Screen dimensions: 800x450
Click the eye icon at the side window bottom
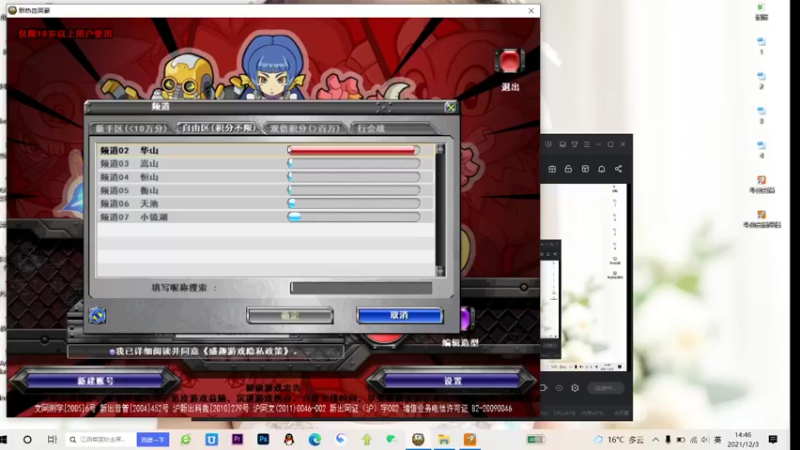(x=559, y=388)
